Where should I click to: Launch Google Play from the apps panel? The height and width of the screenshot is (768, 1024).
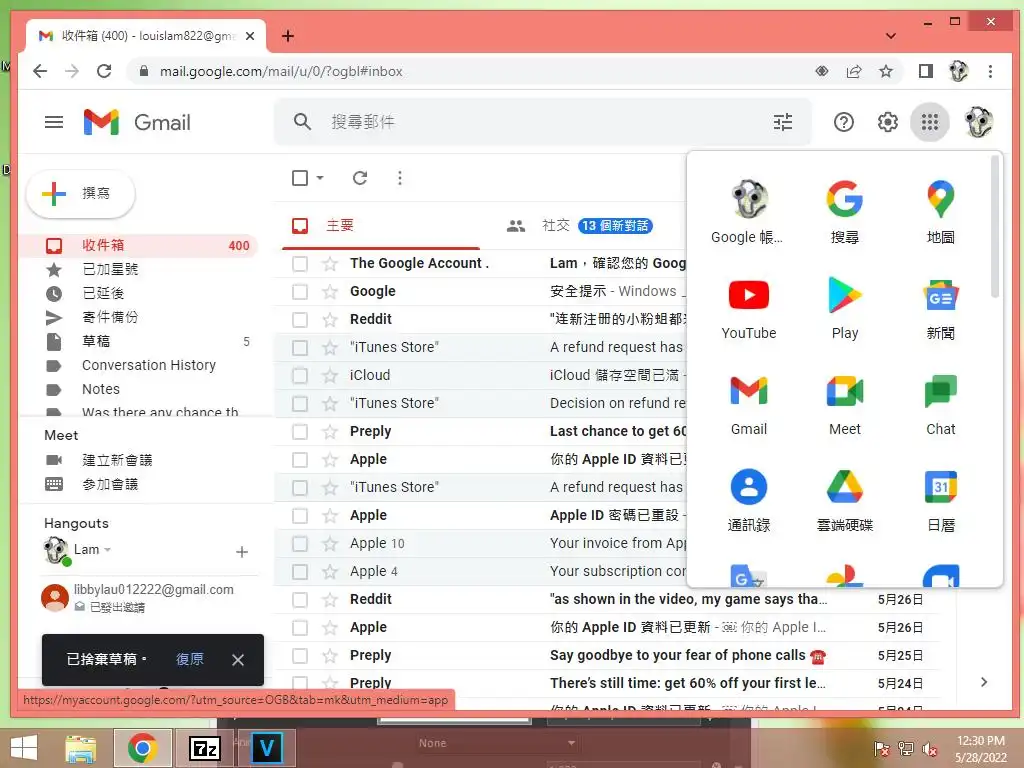[x=844, y=308]
